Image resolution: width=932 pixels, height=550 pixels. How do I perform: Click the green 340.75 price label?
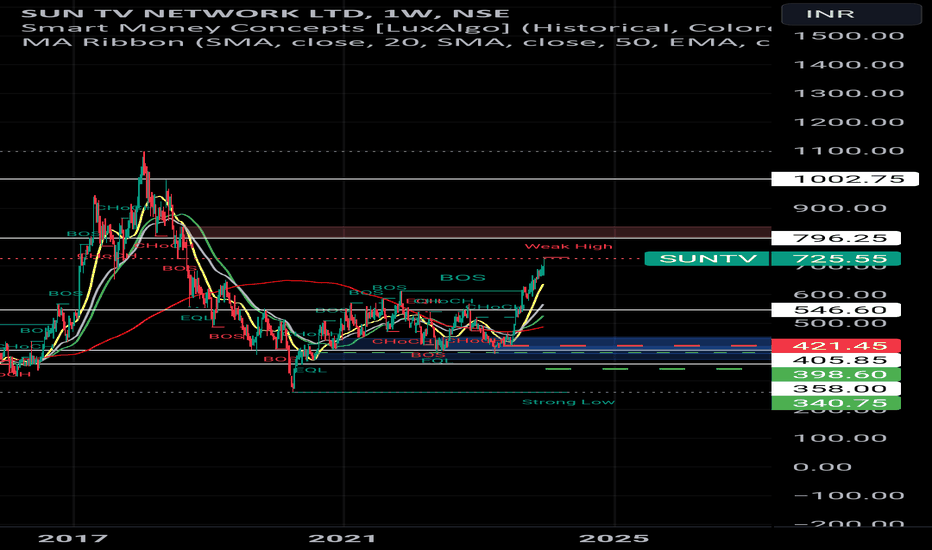click(x=836, y=403)
